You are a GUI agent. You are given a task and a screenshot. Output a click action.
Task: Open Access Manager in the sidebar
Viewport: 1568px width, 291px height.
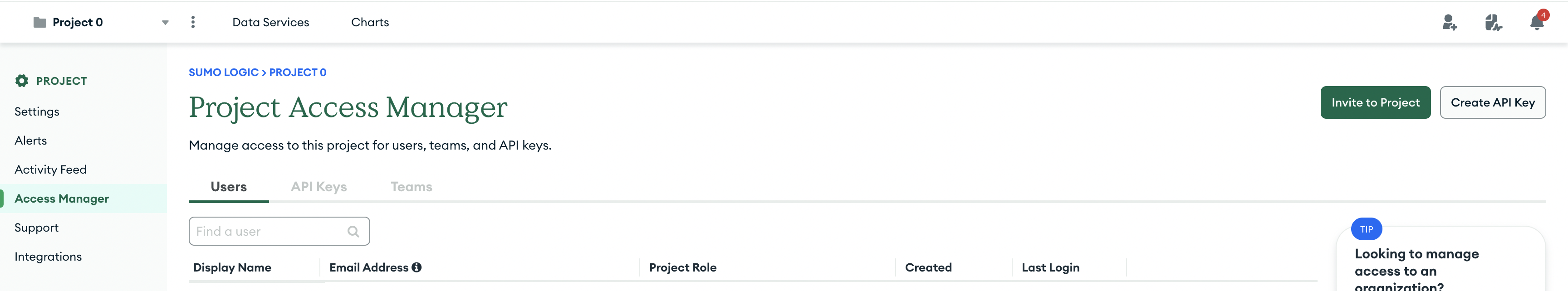click(x=62, y=198)
